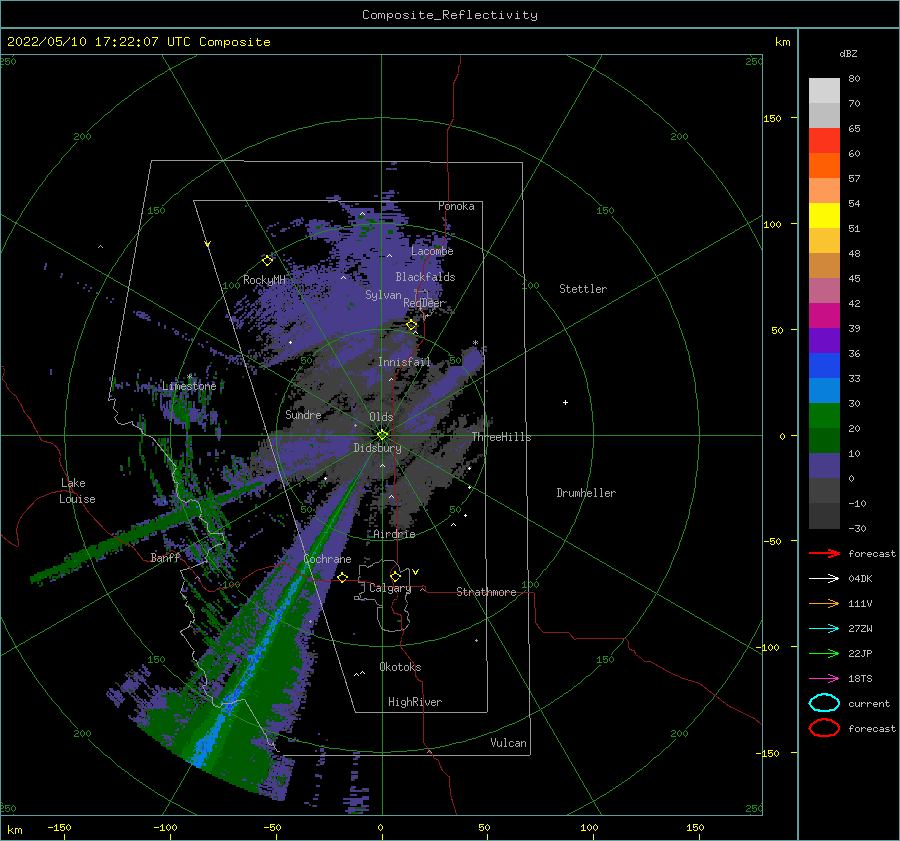Image resolution: width=900 pixels, height=841 pixels.
Task: Click the red forecast arrow in legend
Action: (x=824, y=553)
